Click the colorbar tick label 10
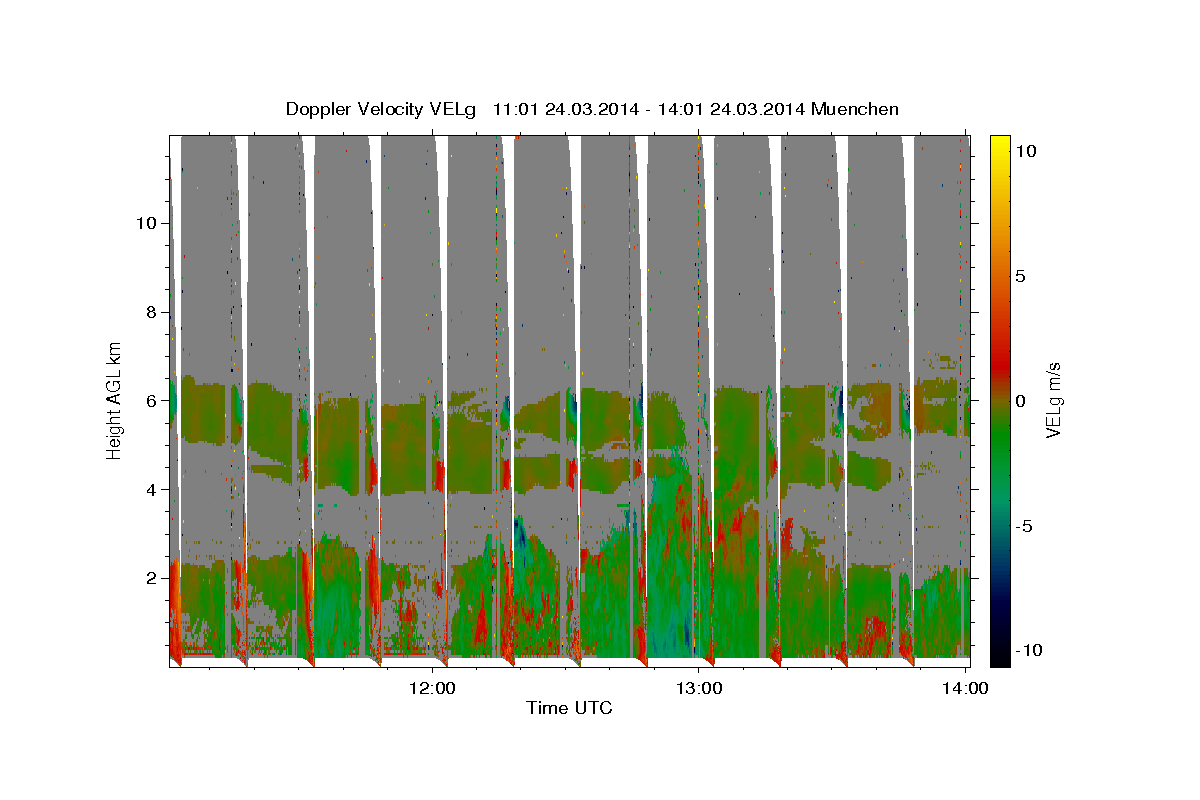 pos(1025,151)
